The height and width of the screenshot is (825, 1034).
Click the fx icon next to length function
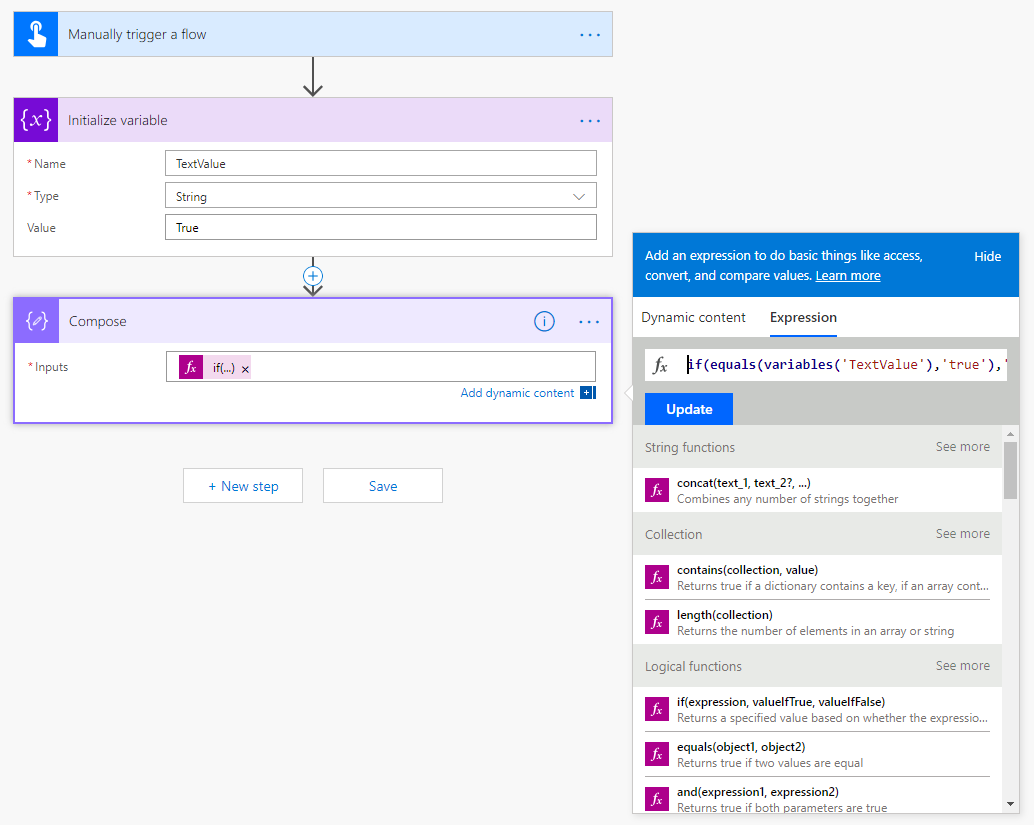click(657, 622)
